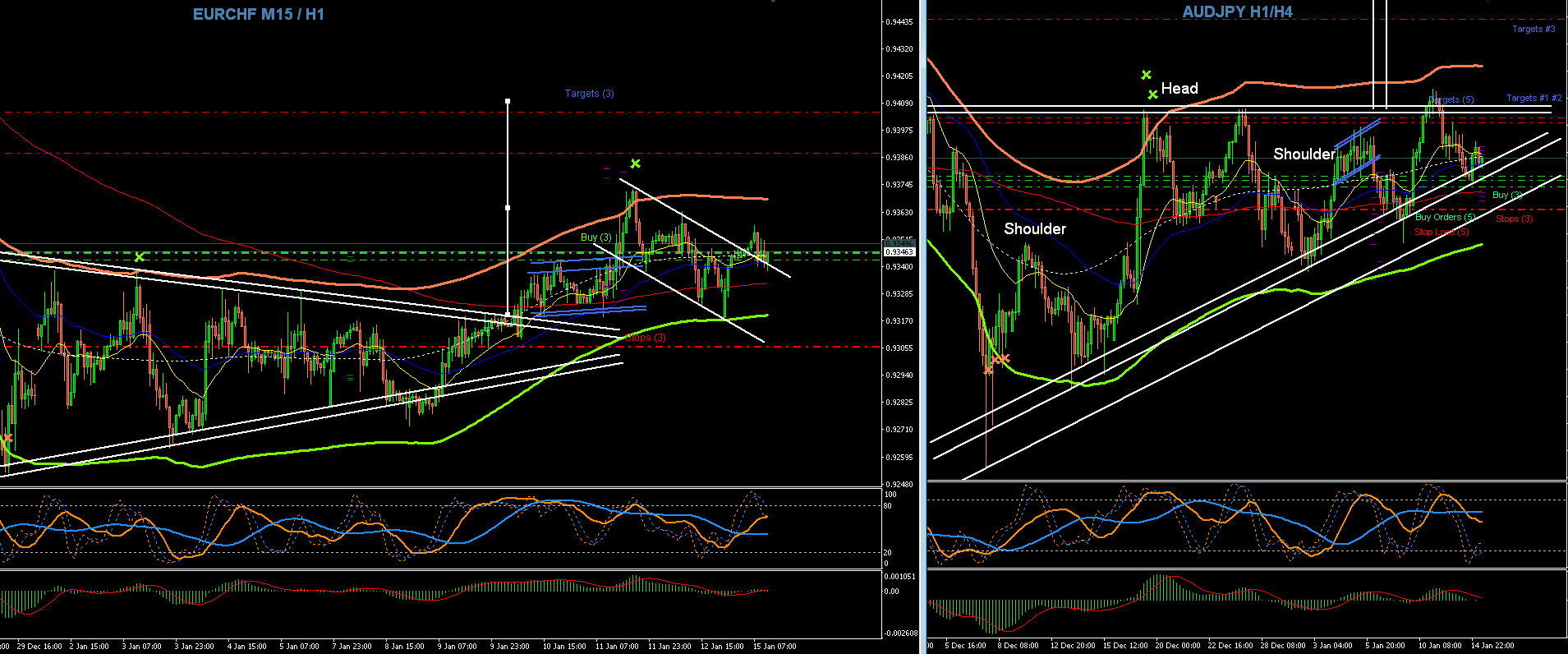This screenshot has width=1568, height=654.
Task: Click the AUDJPY H1/H4 chart title
Action: coord(1237,12)
